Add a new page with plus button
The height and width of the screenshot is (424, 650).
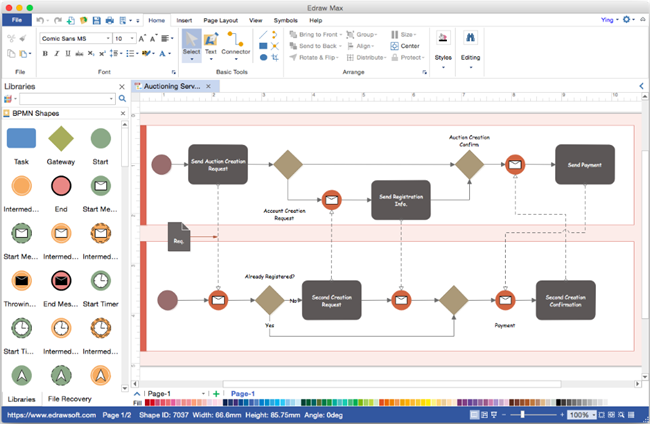pos(217,394)
